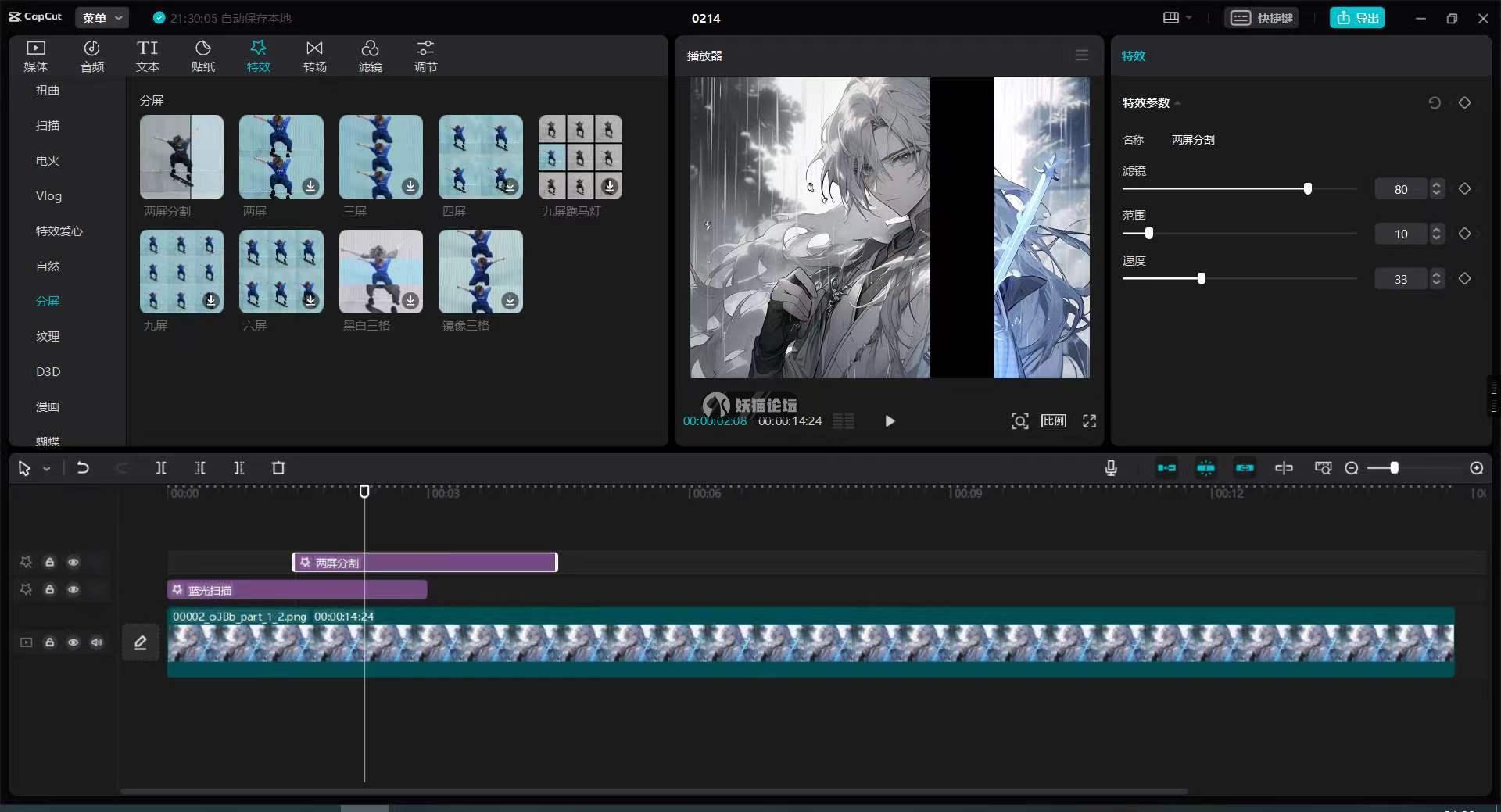Select the 自然 effect category
This screenshot has width=1501, height=812.
48,266
